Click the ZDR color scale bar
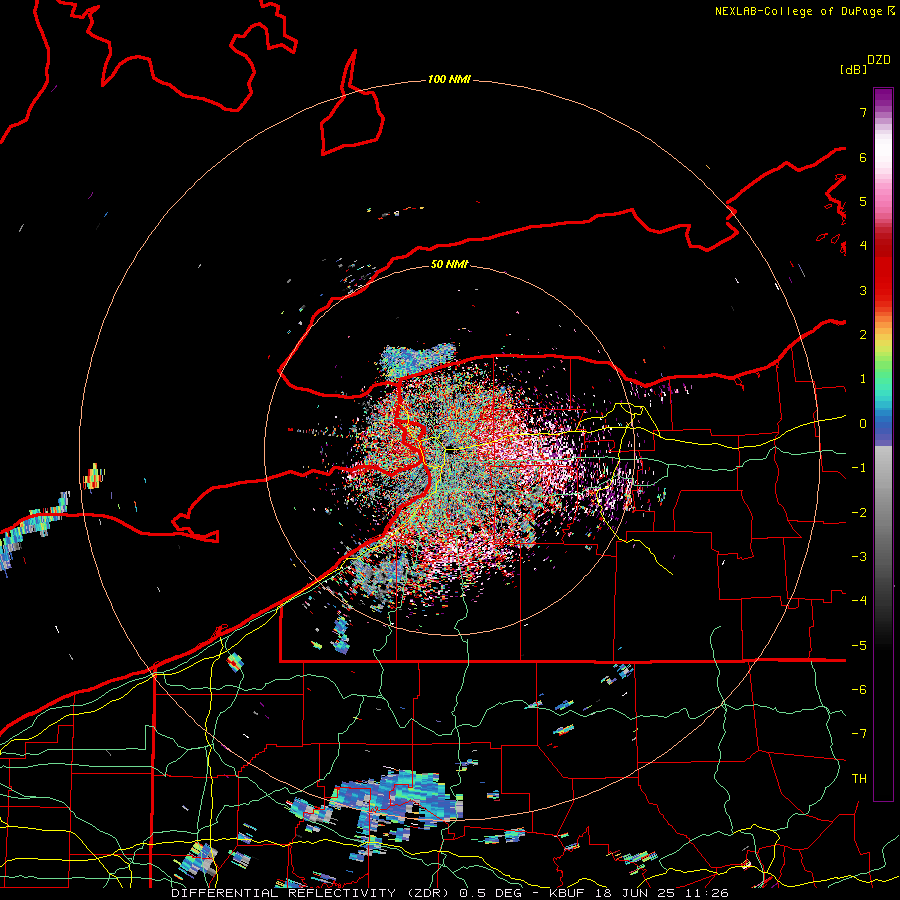The image size is (900, 900). coord(883,444)
